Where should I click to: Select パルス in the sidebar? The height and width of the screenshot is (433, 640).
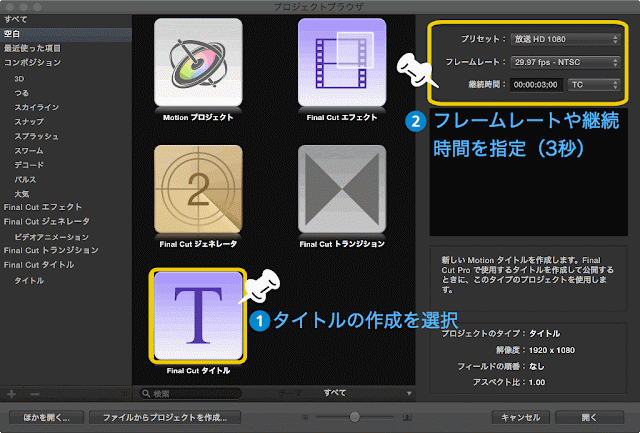[25, 179]
